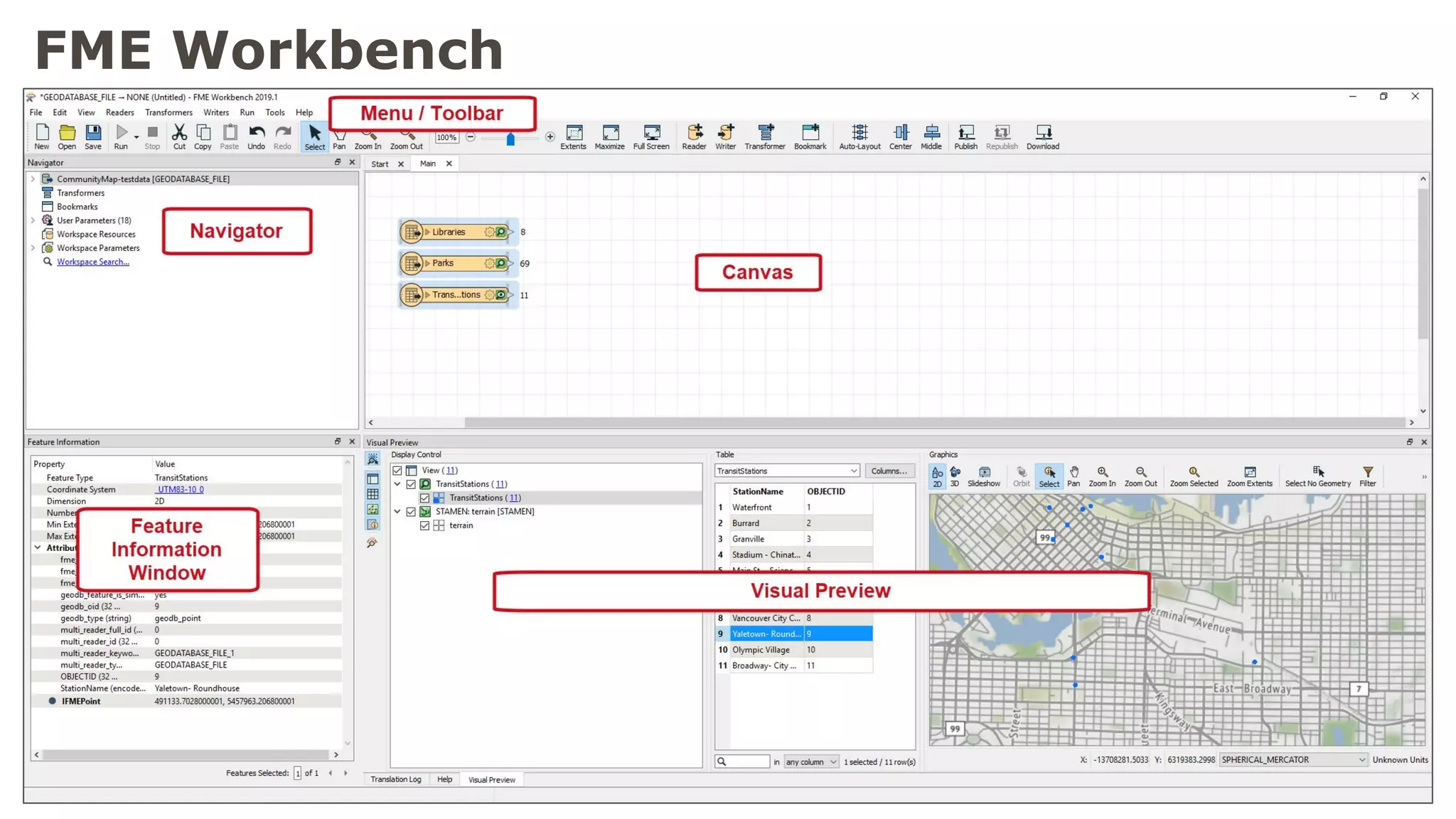Click the Parks feature type

(x=456, y=264)
